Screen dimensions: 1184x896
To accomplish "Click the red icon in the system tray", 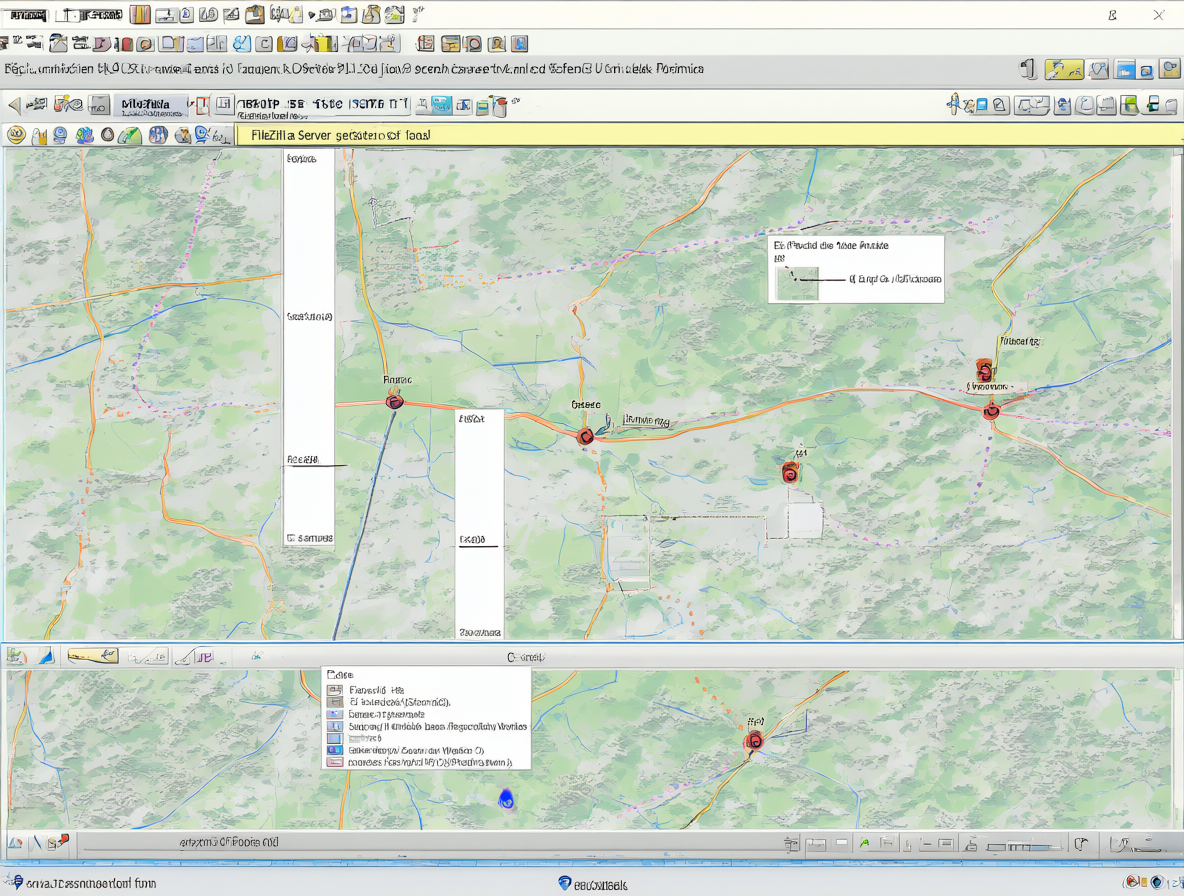I will (x=1132, y=882).
